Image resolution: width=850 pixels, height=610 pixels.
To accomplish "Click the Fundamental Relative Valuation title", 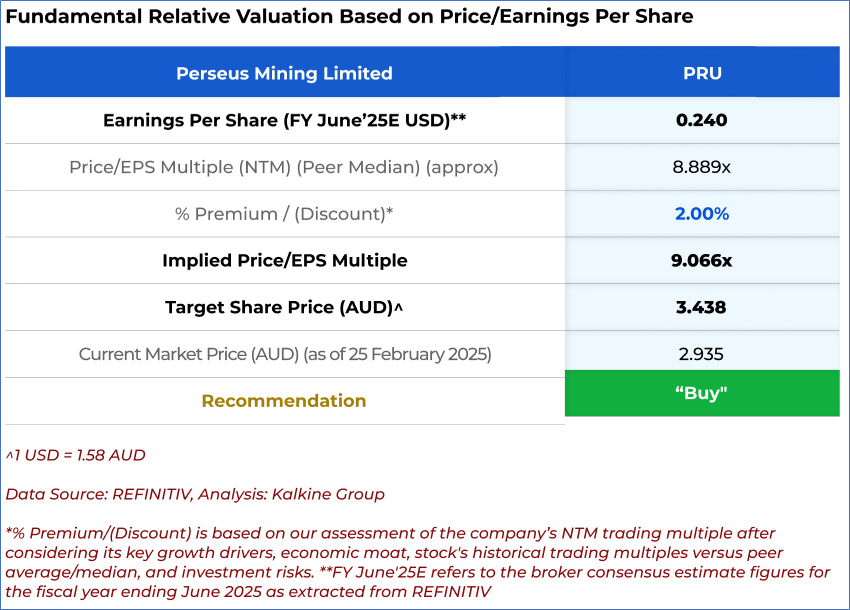I will (349, 17).
